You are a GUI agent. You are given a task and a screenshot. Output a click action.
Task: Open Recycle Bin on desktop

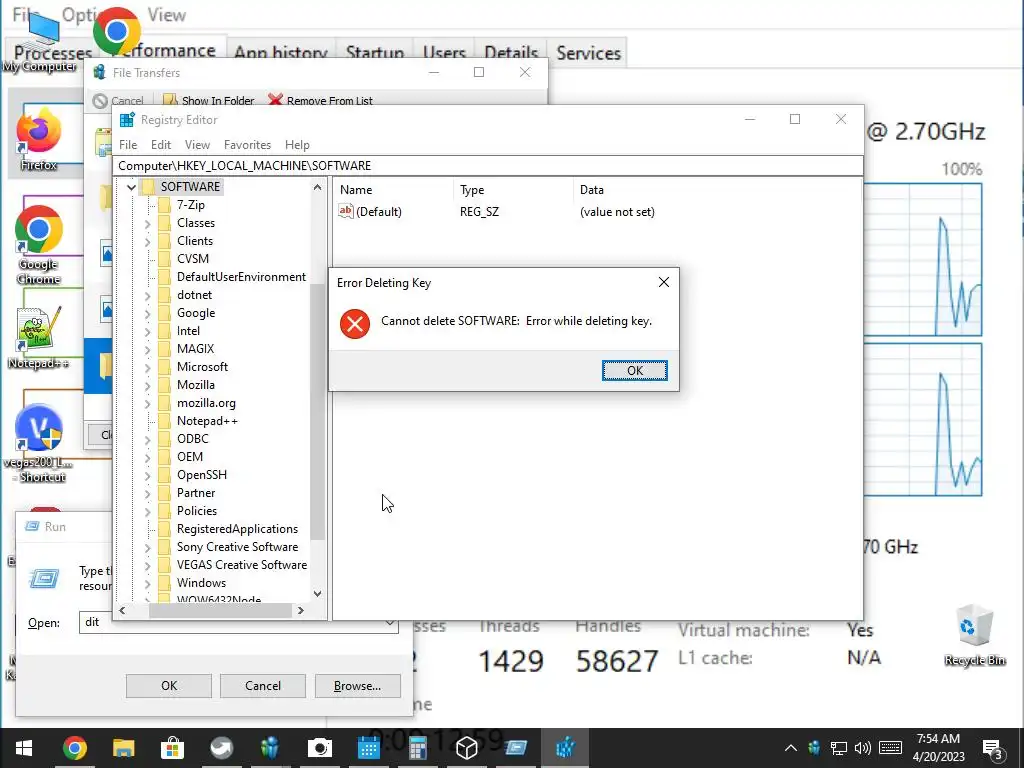[x=974, y=635]
